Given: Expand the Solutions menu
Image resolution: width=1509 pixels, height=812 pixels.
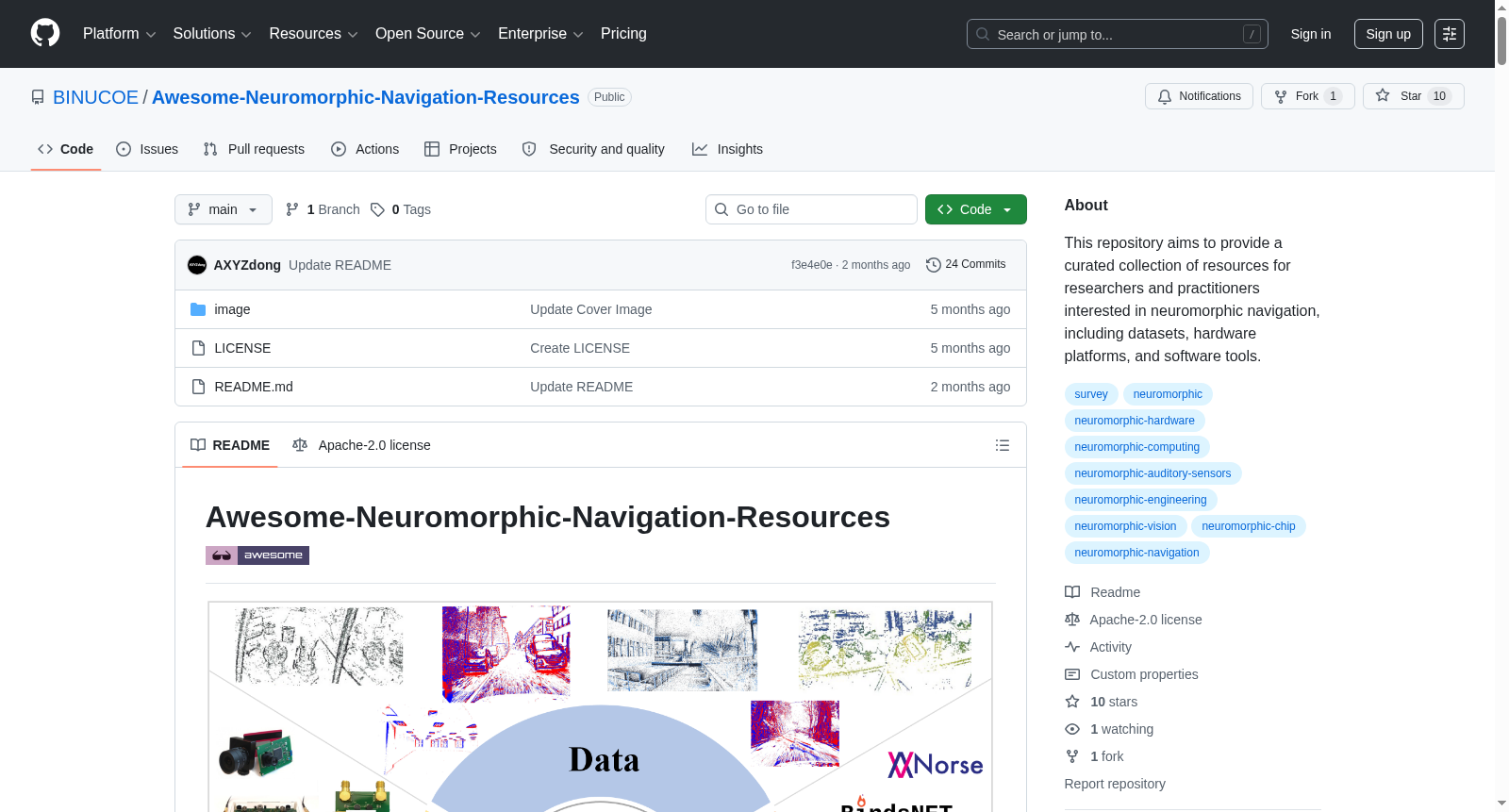Looking at the screenshot, I should click(212, 34).
